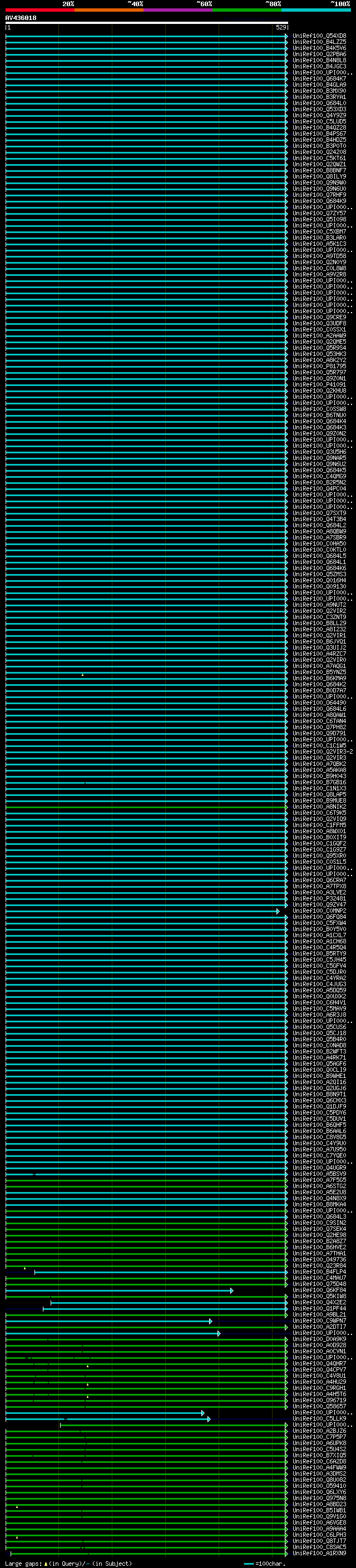356x1568 pixels.
Task: Click the short alignment arrowhead for UniRef100_C0MNP2
Action: [278, 911]
